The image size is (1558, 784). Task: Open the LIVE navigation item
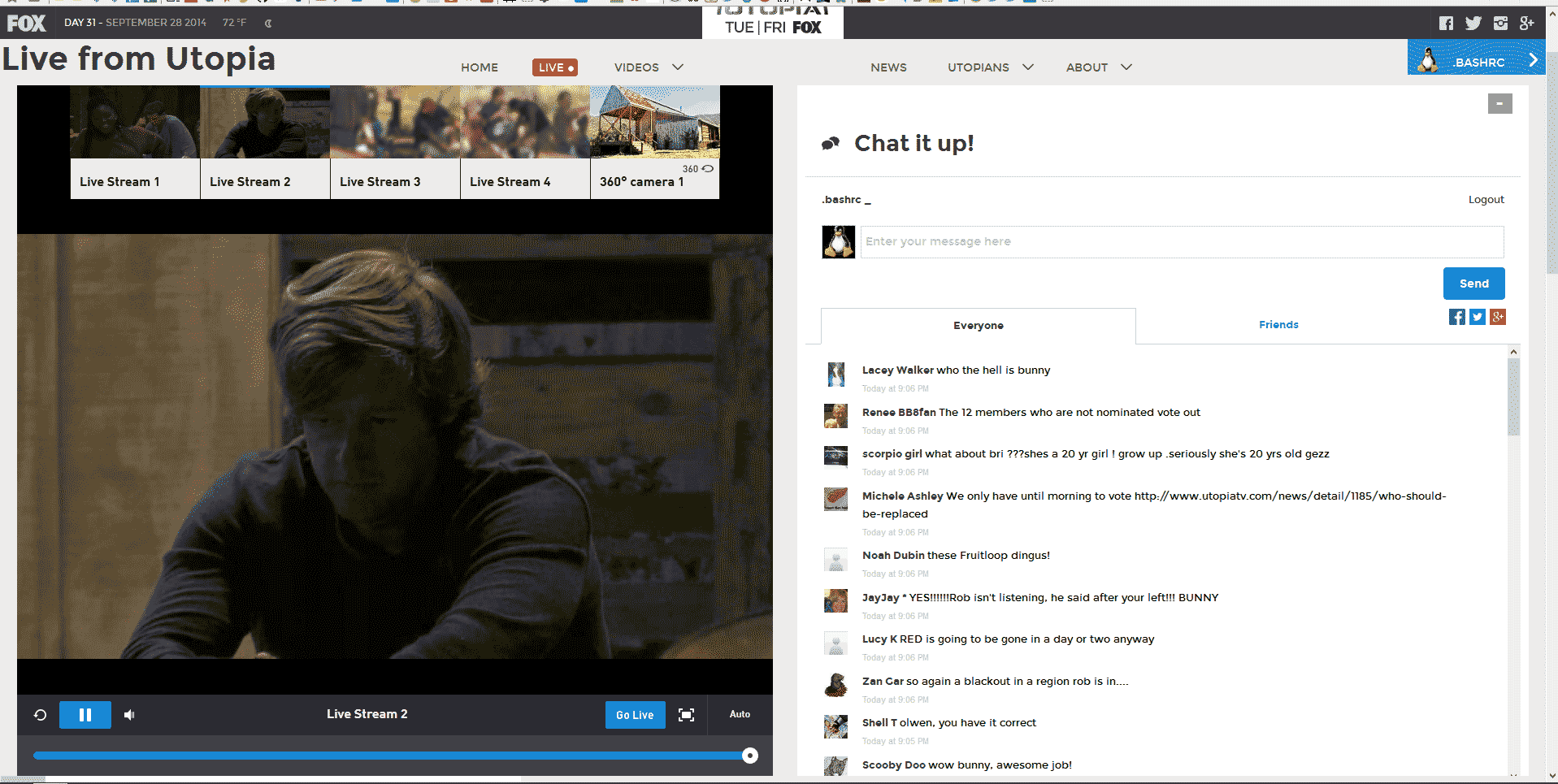(555, 67)
